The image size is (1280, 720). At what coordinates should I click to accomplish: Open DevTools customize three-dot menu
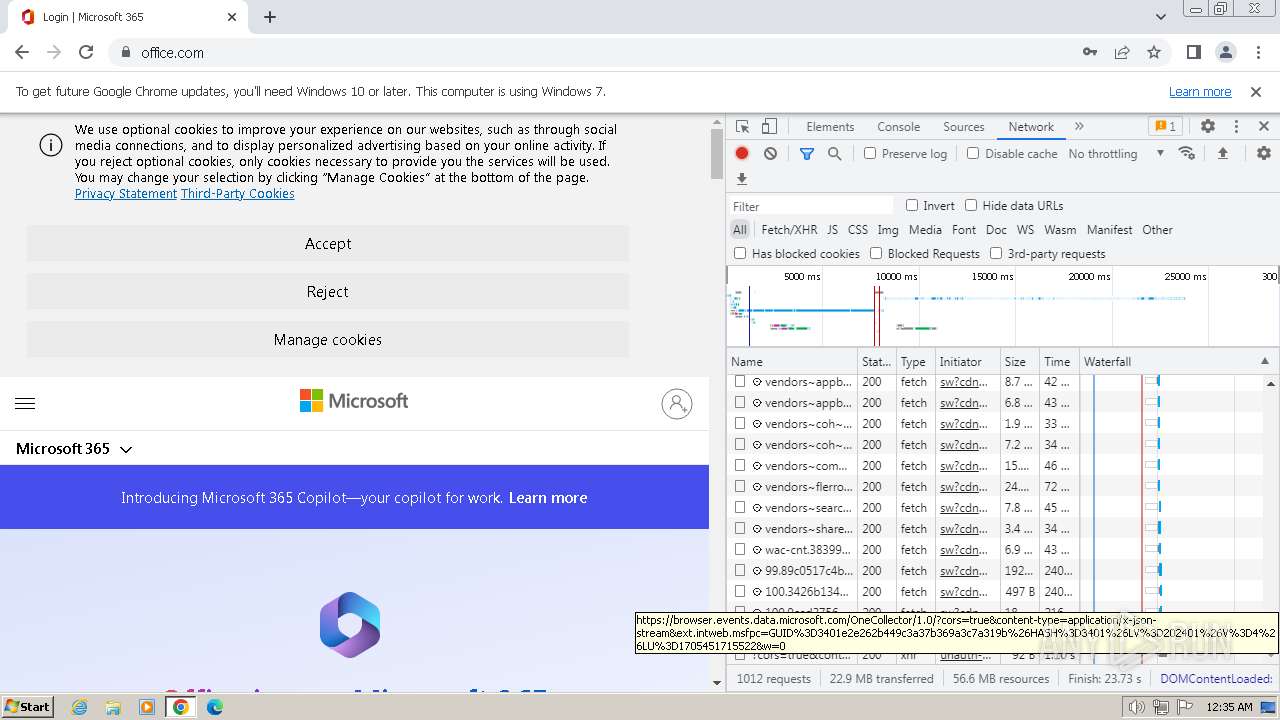tap(1236, 127)
